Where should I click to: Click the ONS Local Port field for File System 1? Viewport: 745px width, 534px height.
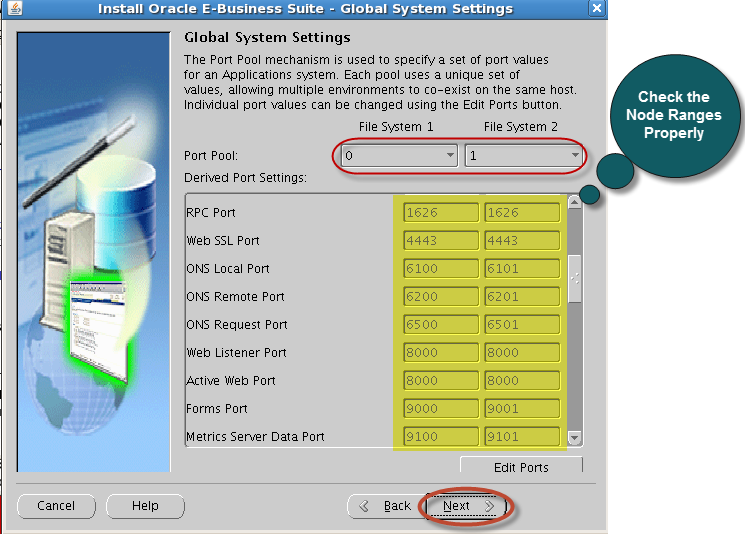(441, 269)
